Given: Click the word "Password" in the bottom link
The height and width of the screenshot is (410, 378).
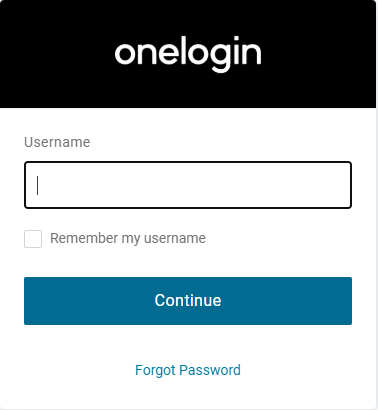Looking at the screenshot, I should click(x=210, y=370).
